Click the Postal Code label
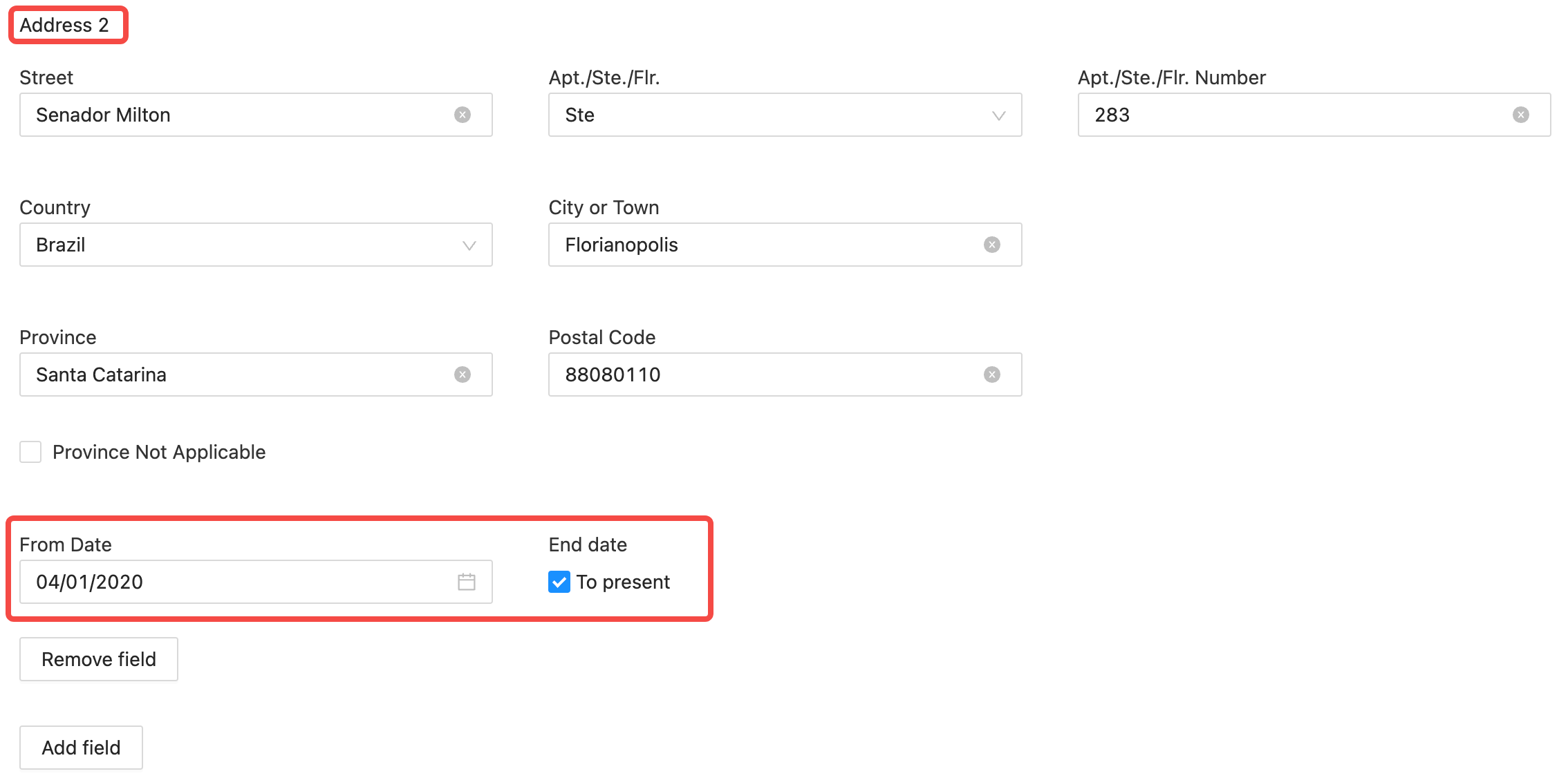The image size is (1568, 778). [x=602, y=337]
